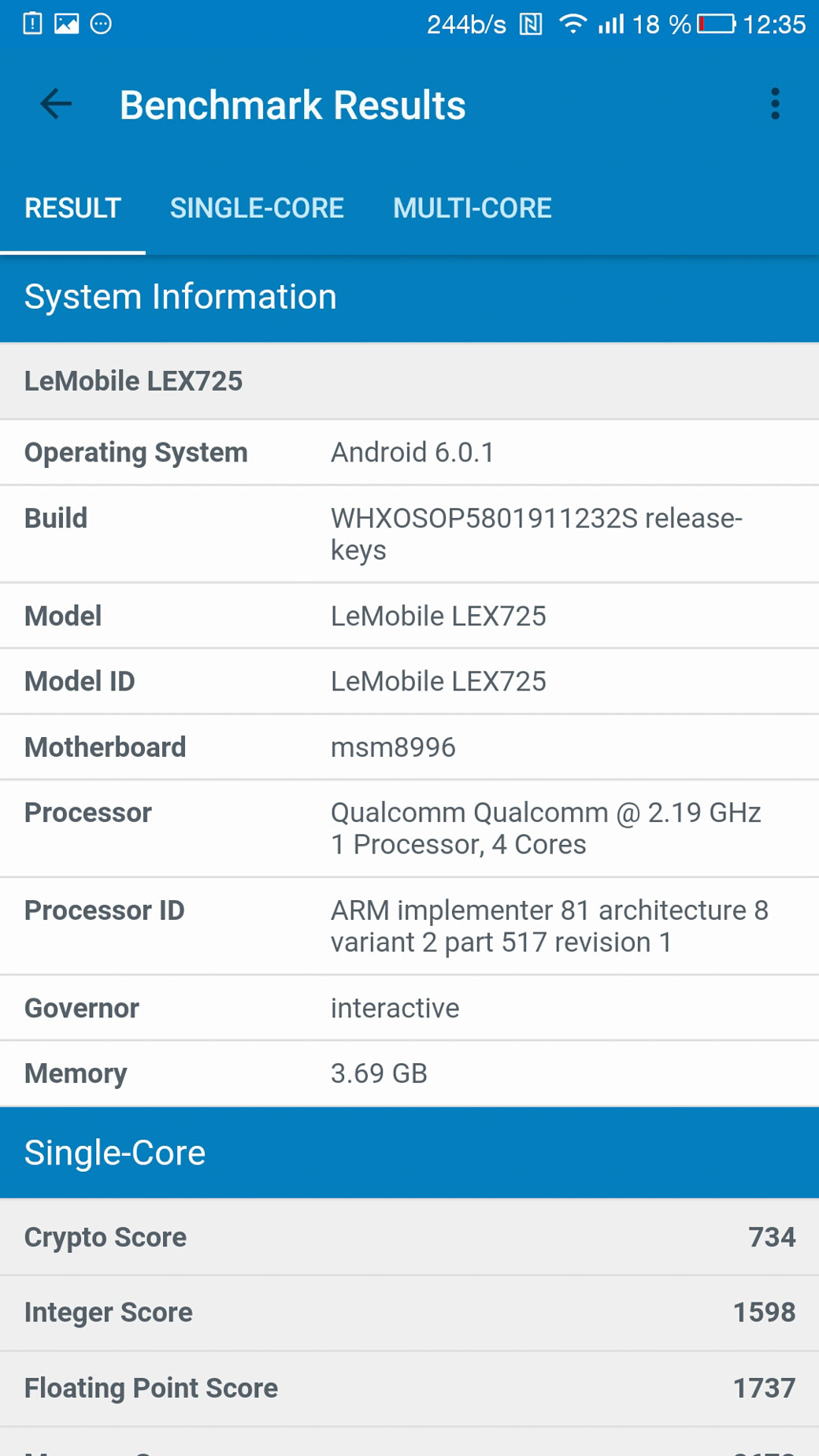Tap the 244b/s network speed indicator
The height and width of the screenshot is (1456, 819).
pyautogui.click(x=466, y=24)
